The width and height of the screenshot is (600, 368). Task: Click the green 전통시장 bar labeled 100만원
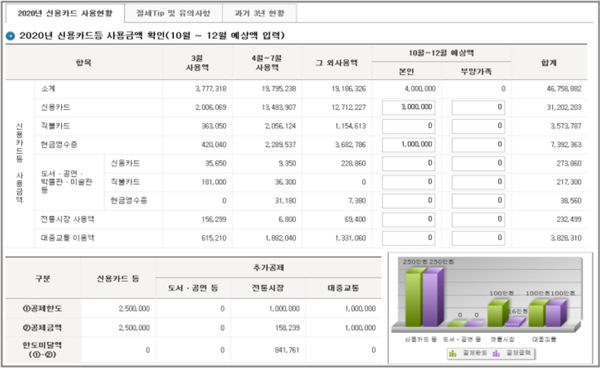[x=497, y=313]
